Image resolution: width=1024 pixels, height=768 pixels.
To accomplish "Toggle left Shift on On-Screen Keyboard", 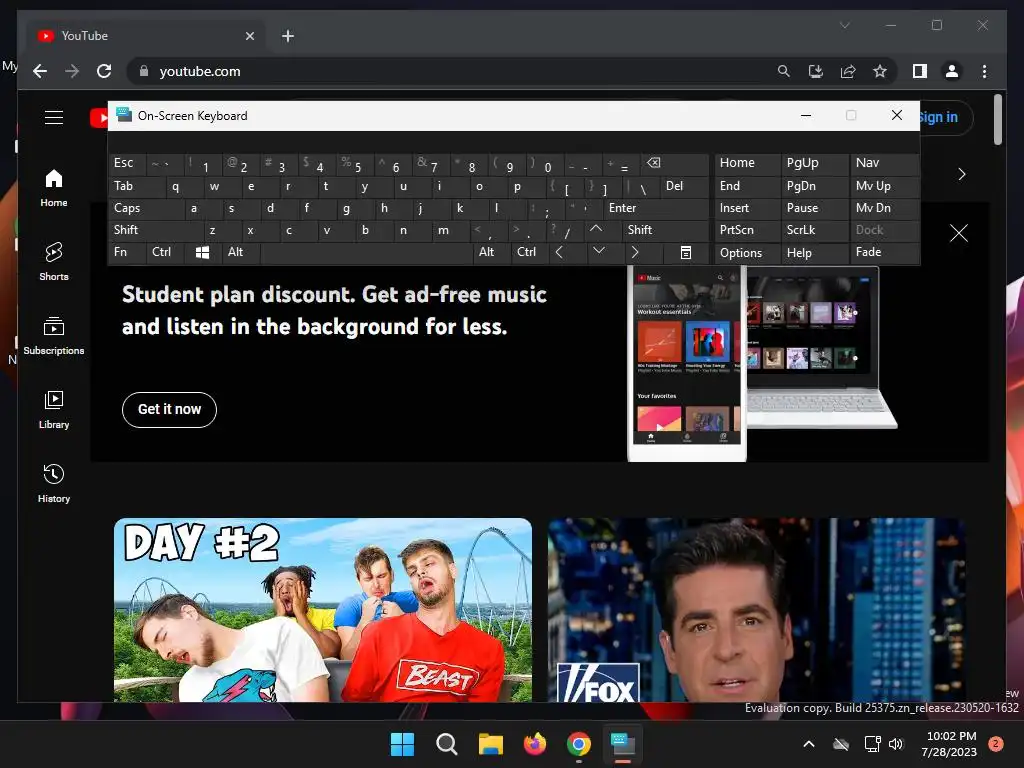I will coord(155,230).
